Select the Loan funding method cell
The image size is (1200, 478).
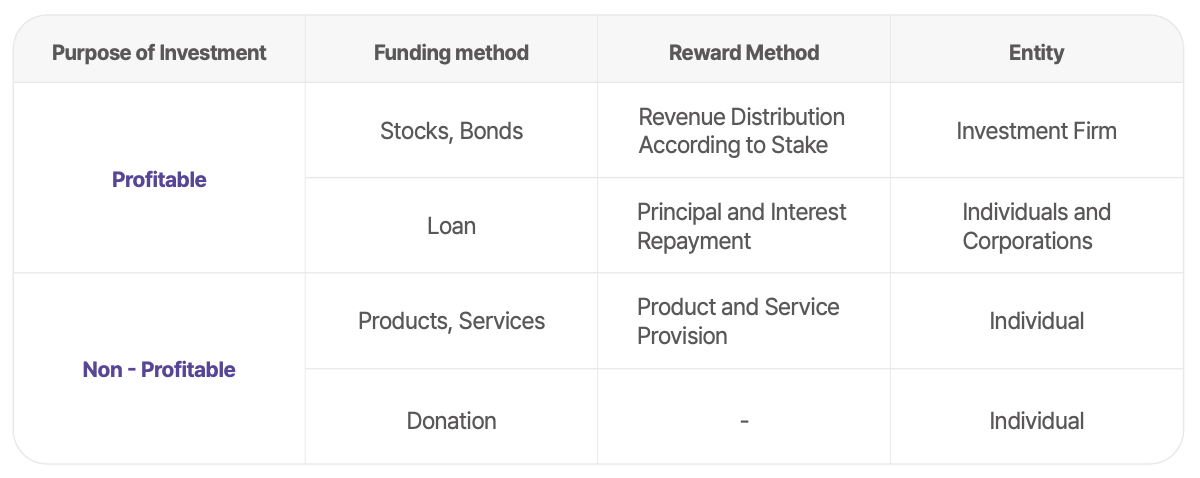[451, 226]
